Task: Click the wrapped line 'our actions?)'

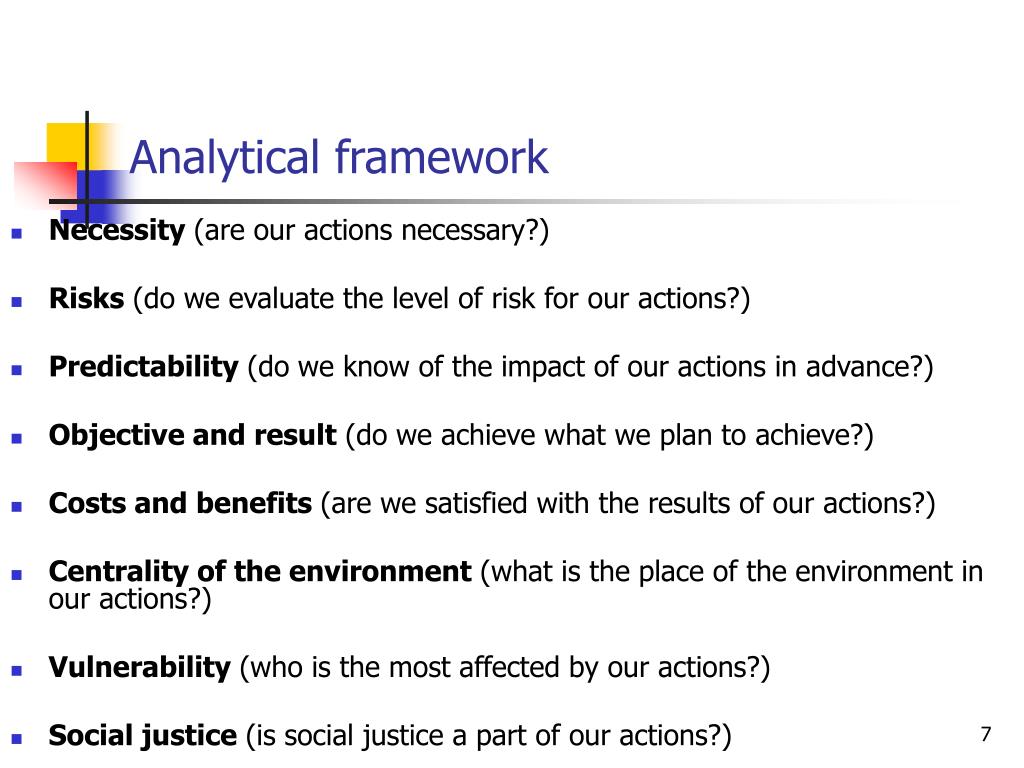Action: 130,600
